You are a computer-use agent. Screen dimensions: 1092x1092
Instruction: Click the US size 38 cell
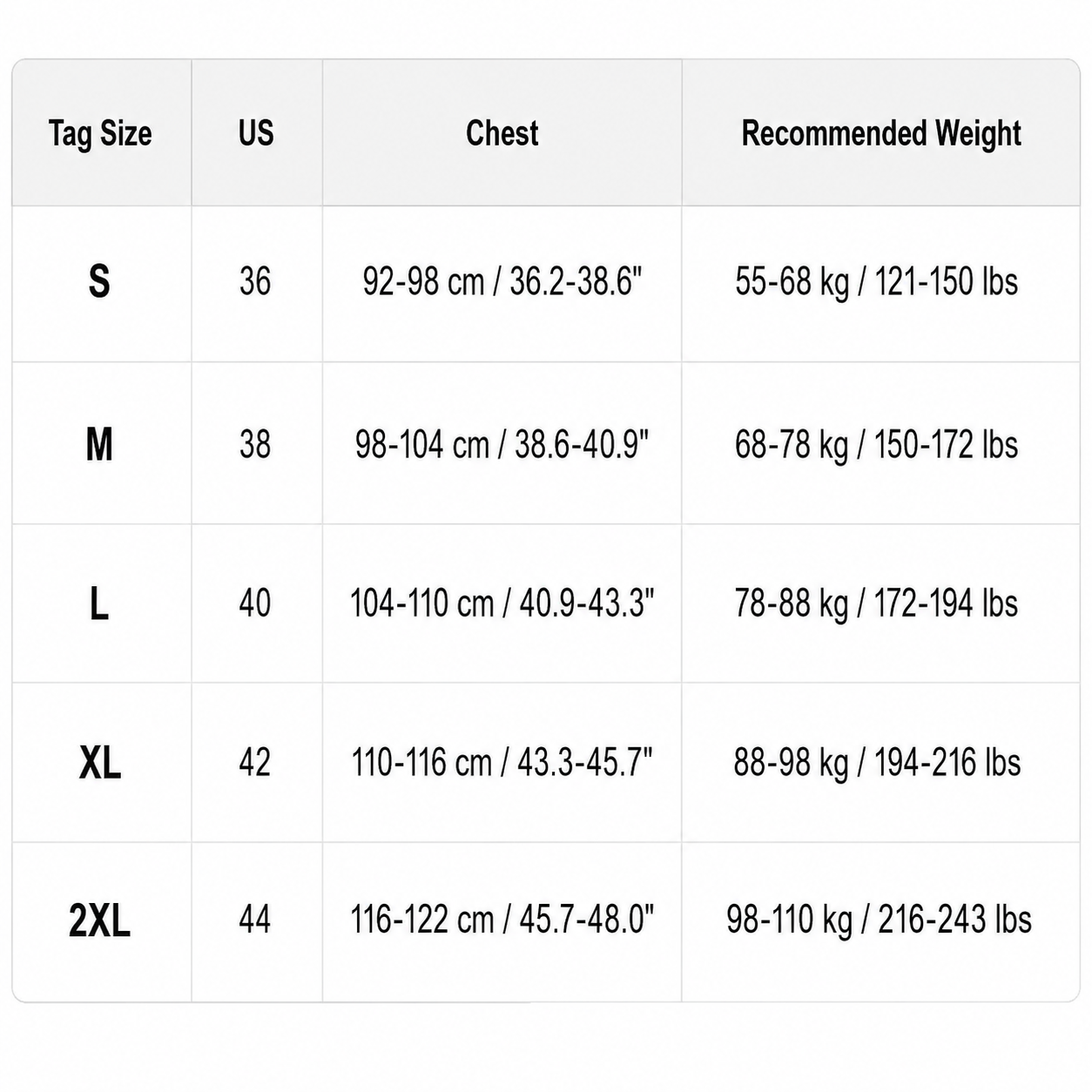(x=255, y=445)
